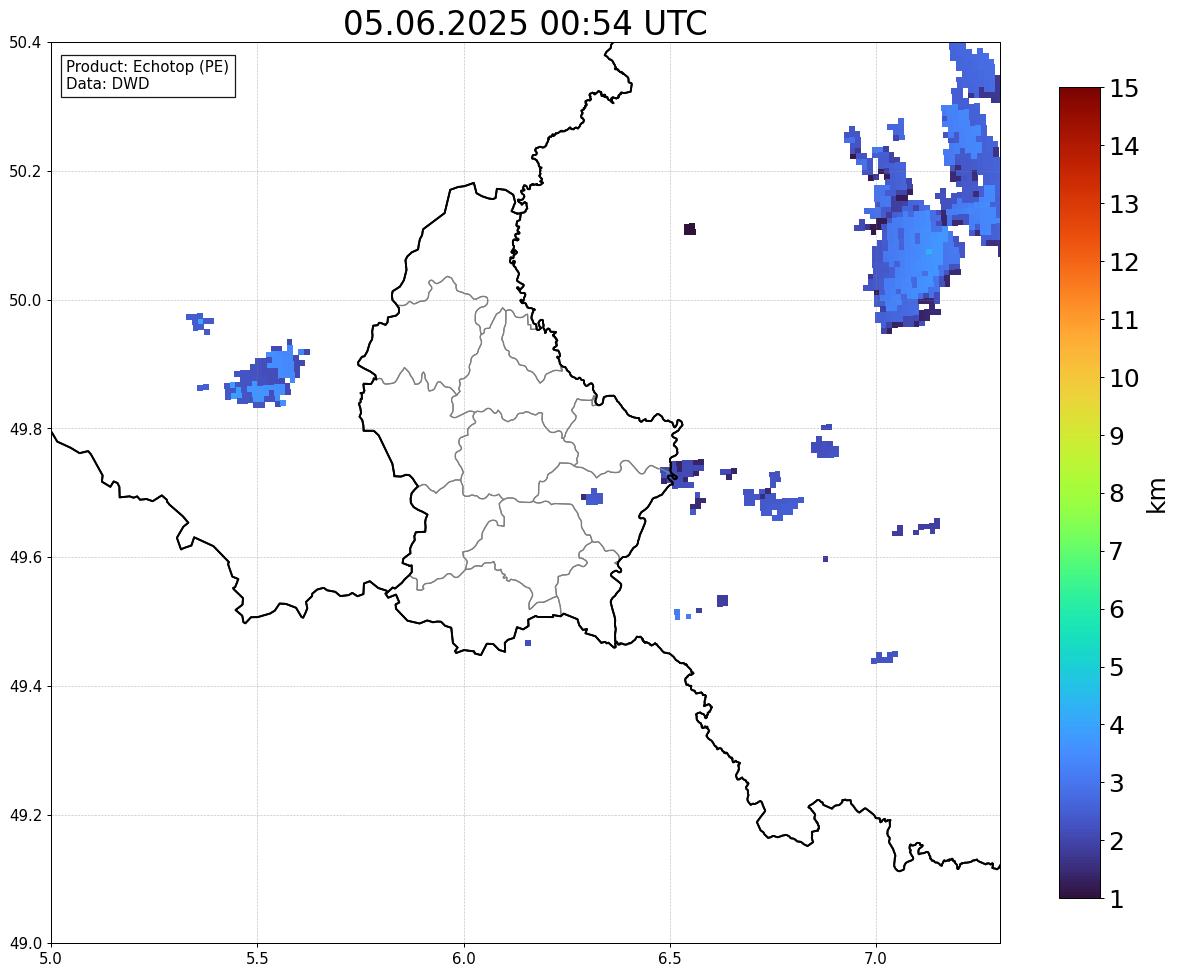Click latitude tick label "49.0"
The image size is (1178, 976).
[x=25, y=944]
